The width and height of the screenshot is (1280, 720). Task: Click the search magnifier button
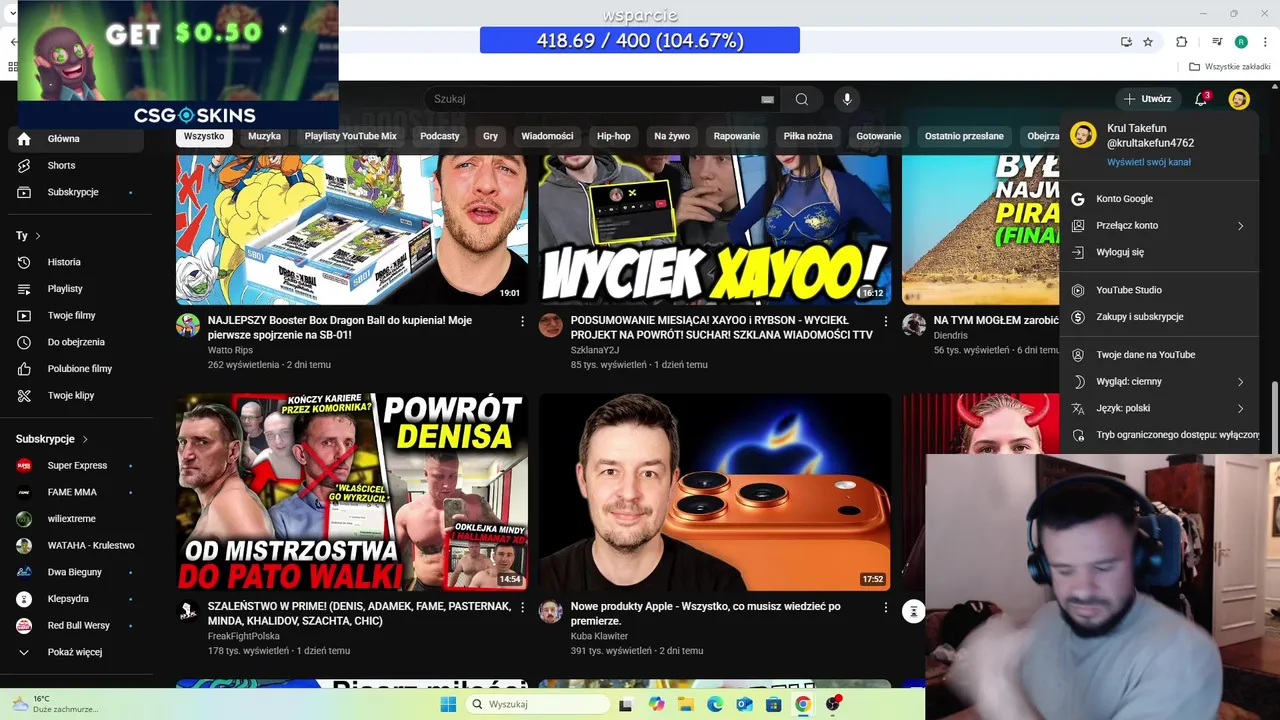click(x=802, y=99)
